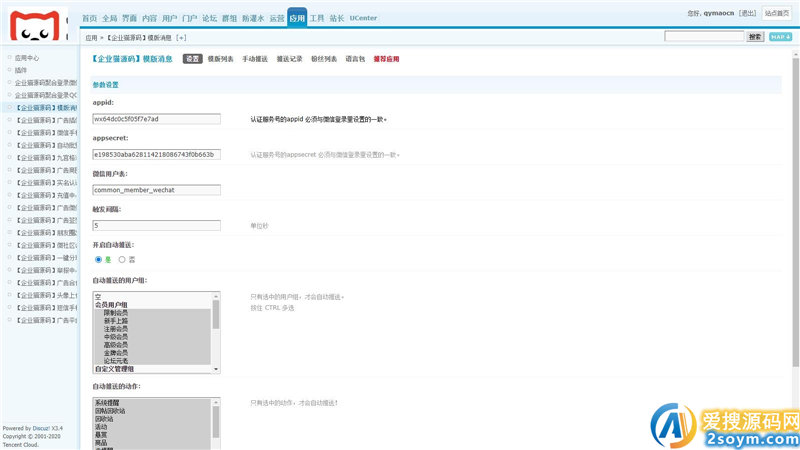The width and height of the screenshot is (800, 450).
Task: Click user group list down arrow
Action: click(x=216, y=369)
